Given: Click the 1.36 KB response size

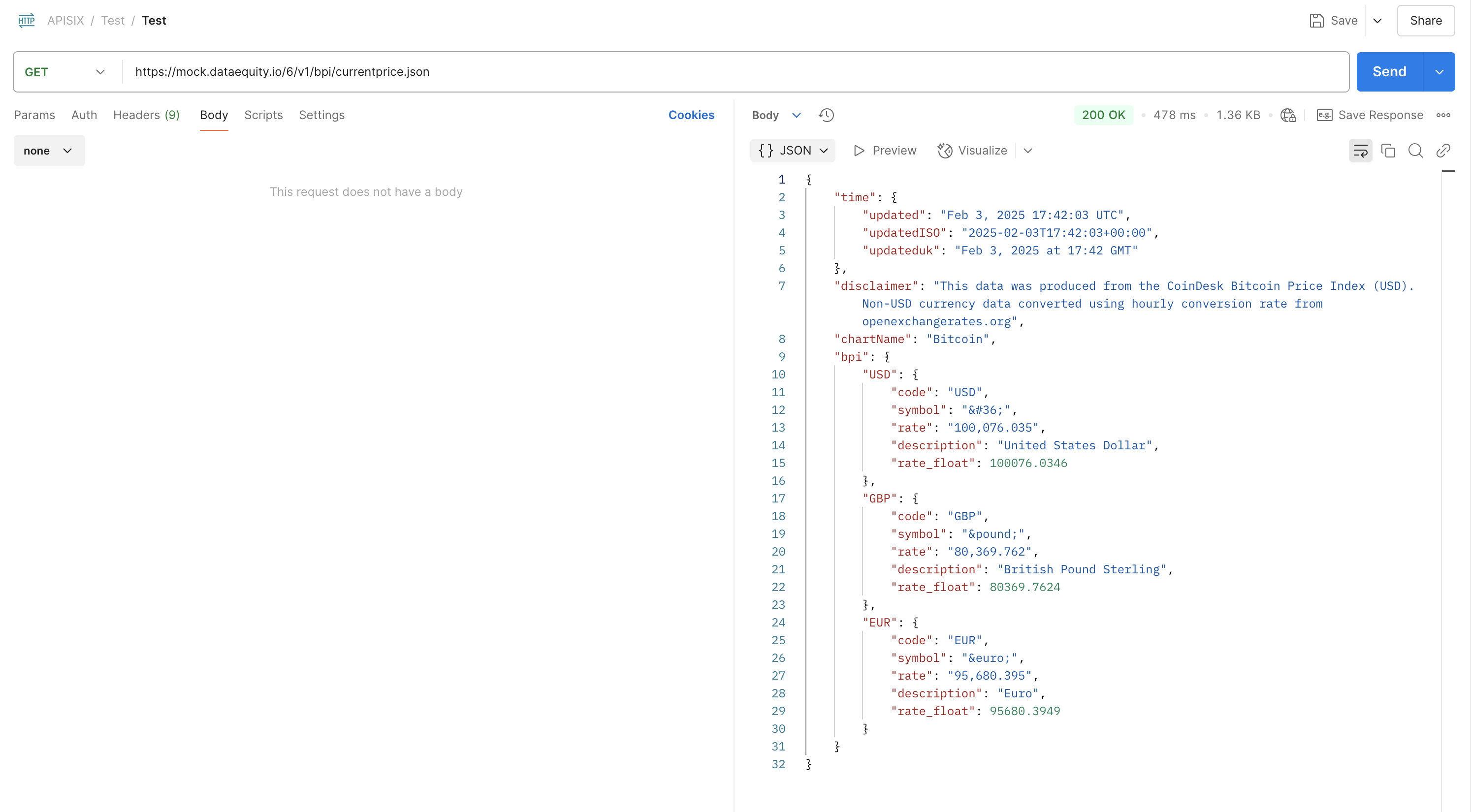Looking at the screenshot, I should coord(1238,115).
